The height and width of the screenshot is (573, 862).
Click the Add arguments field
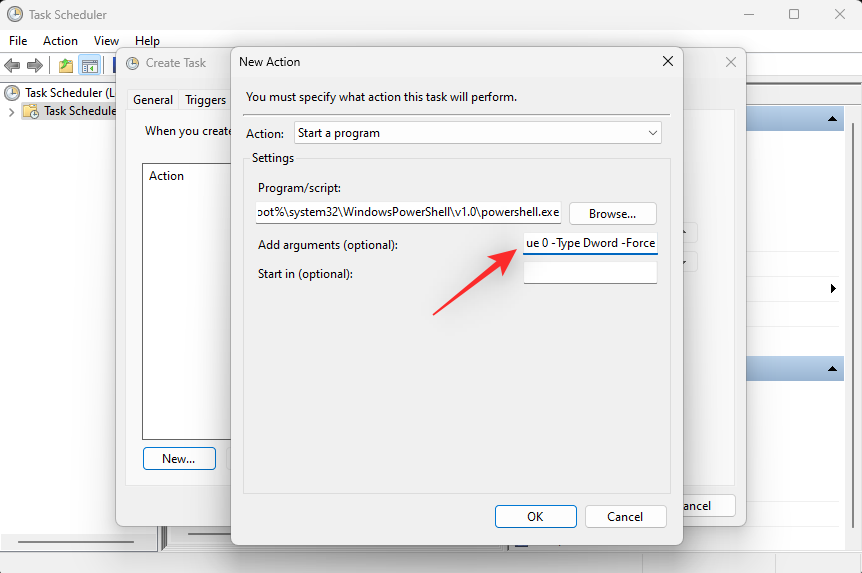pyautogui.click(x=590, y=243)
